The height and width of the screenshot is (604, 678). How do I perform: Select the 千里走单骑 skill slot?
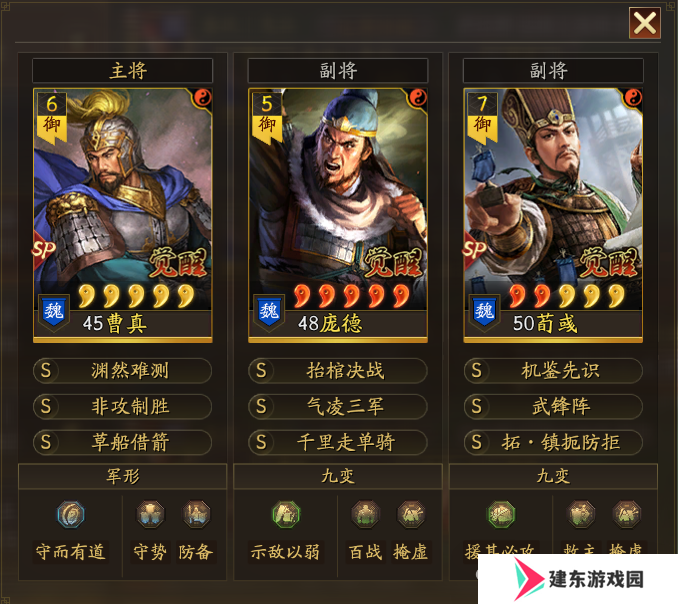pos(338,442)
